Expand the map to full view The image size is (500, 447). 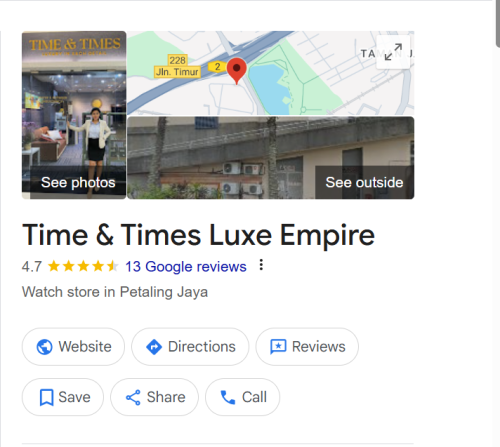(393, 52)
